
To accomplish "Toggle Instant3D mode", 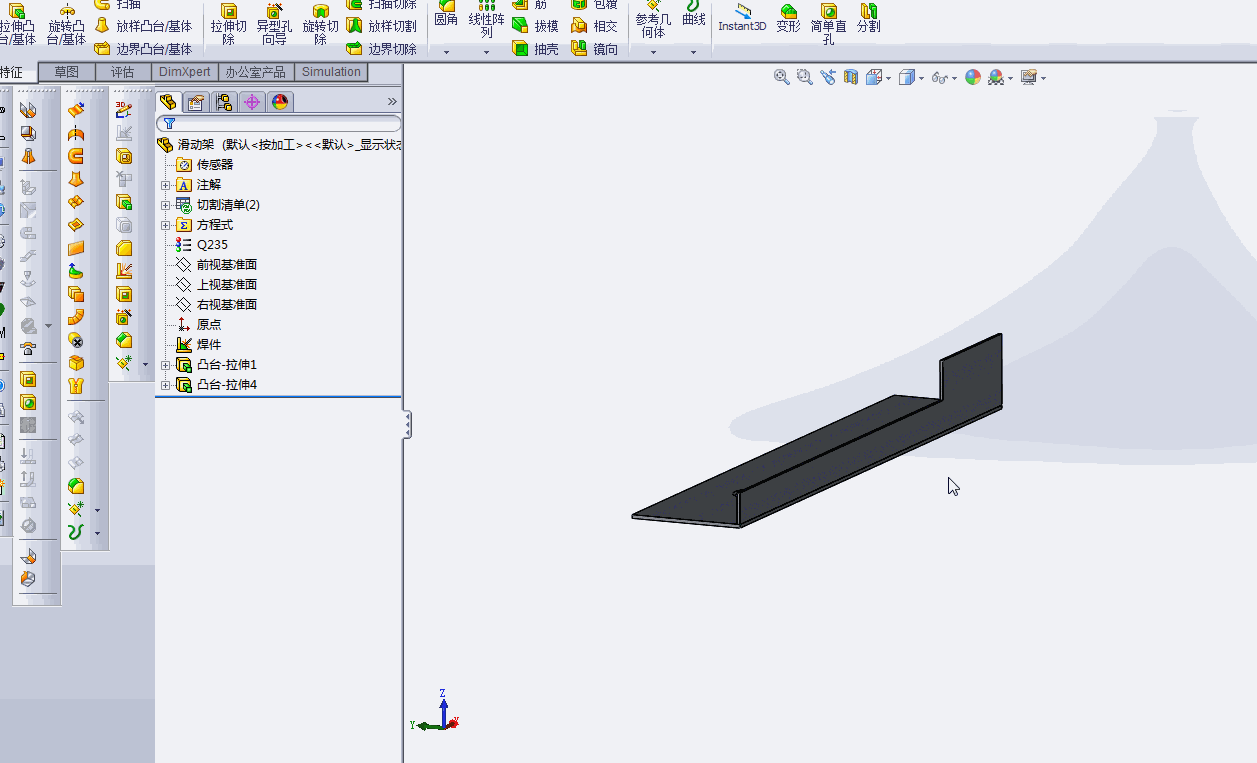I will (742, 18).
